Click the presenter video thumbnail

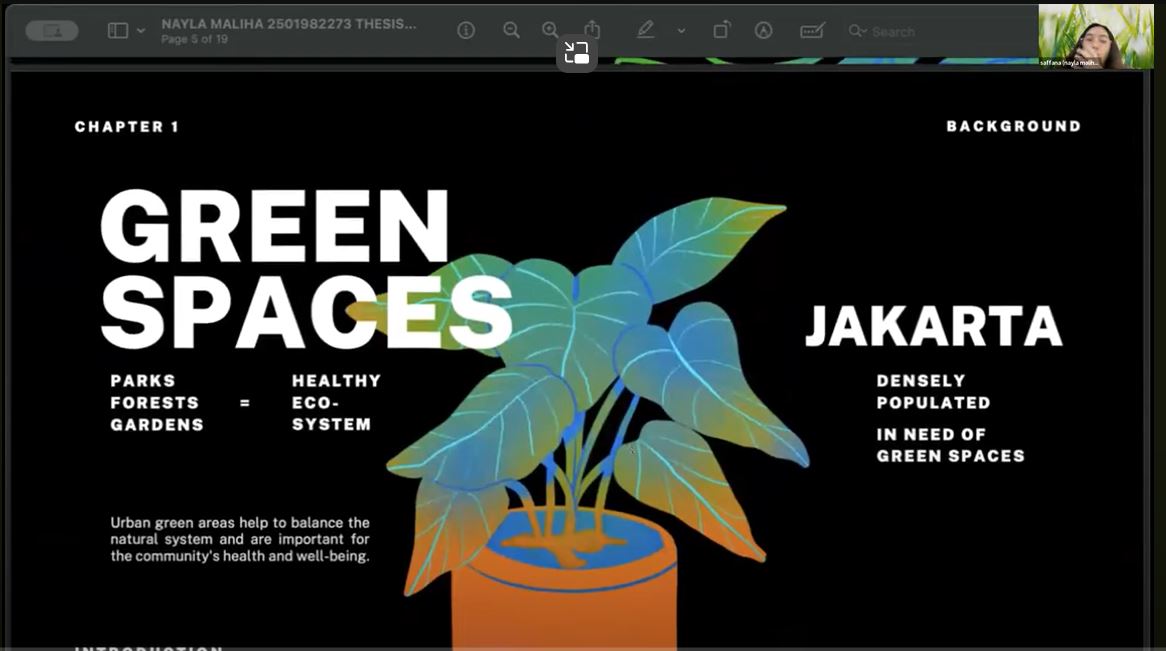click(x=1095, y=36)
